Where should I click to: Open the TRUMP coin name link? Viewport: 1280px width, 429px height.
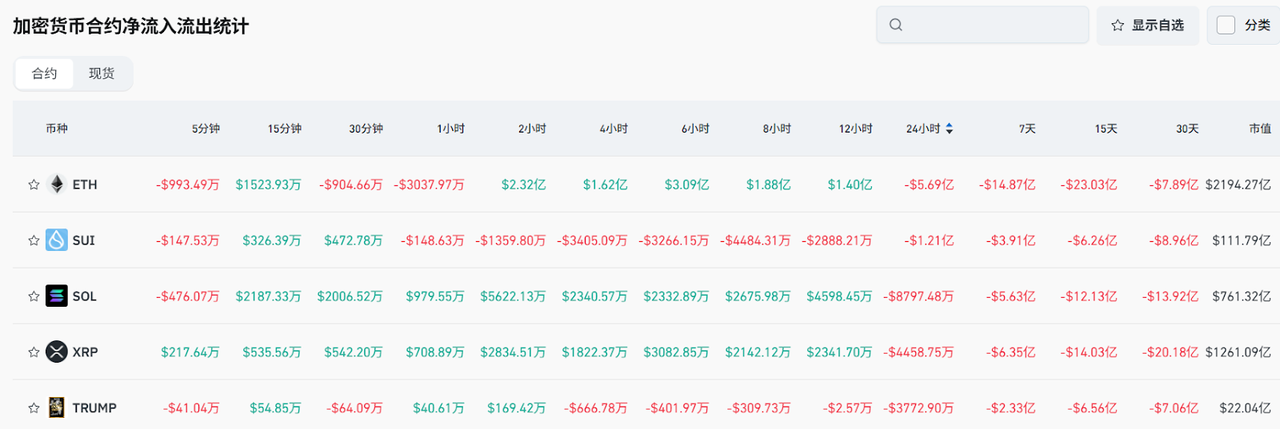tap(94, 408)
